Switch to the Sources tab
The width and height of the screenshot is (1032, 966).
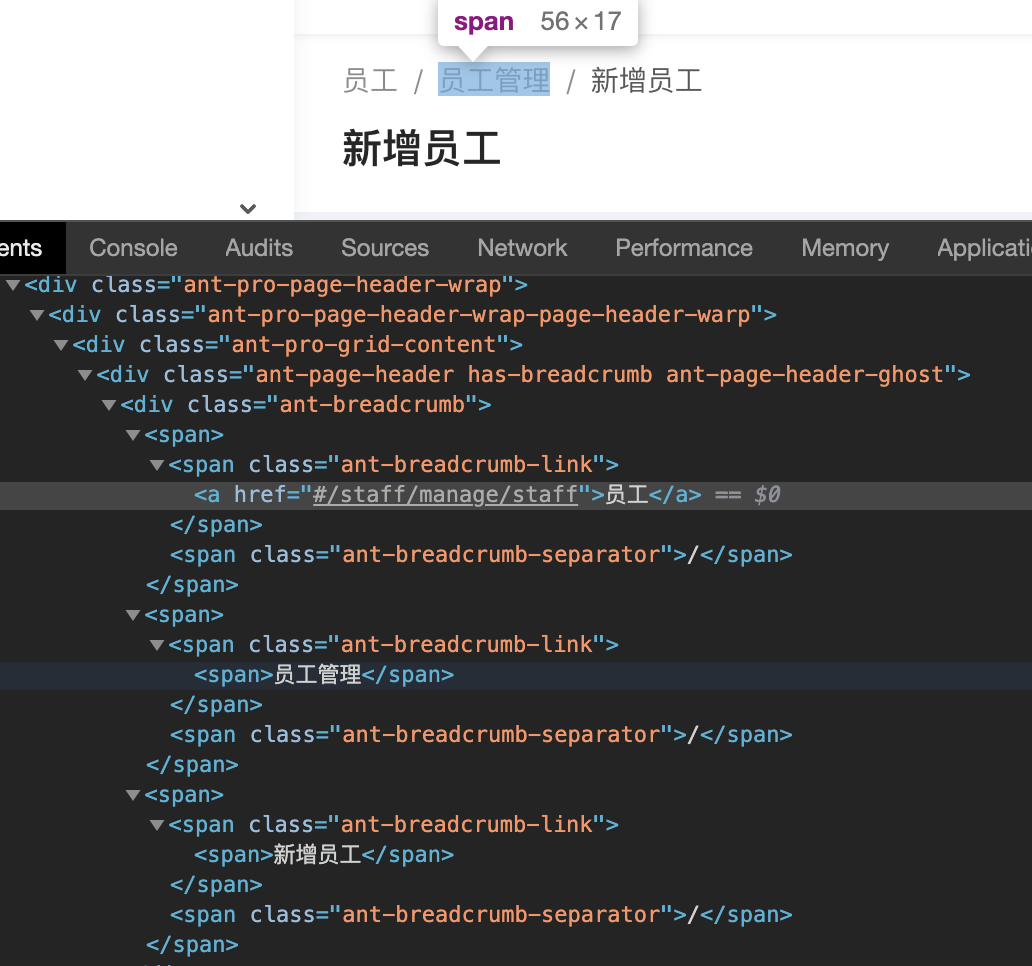pyautogui.click(x=384, y=248)
